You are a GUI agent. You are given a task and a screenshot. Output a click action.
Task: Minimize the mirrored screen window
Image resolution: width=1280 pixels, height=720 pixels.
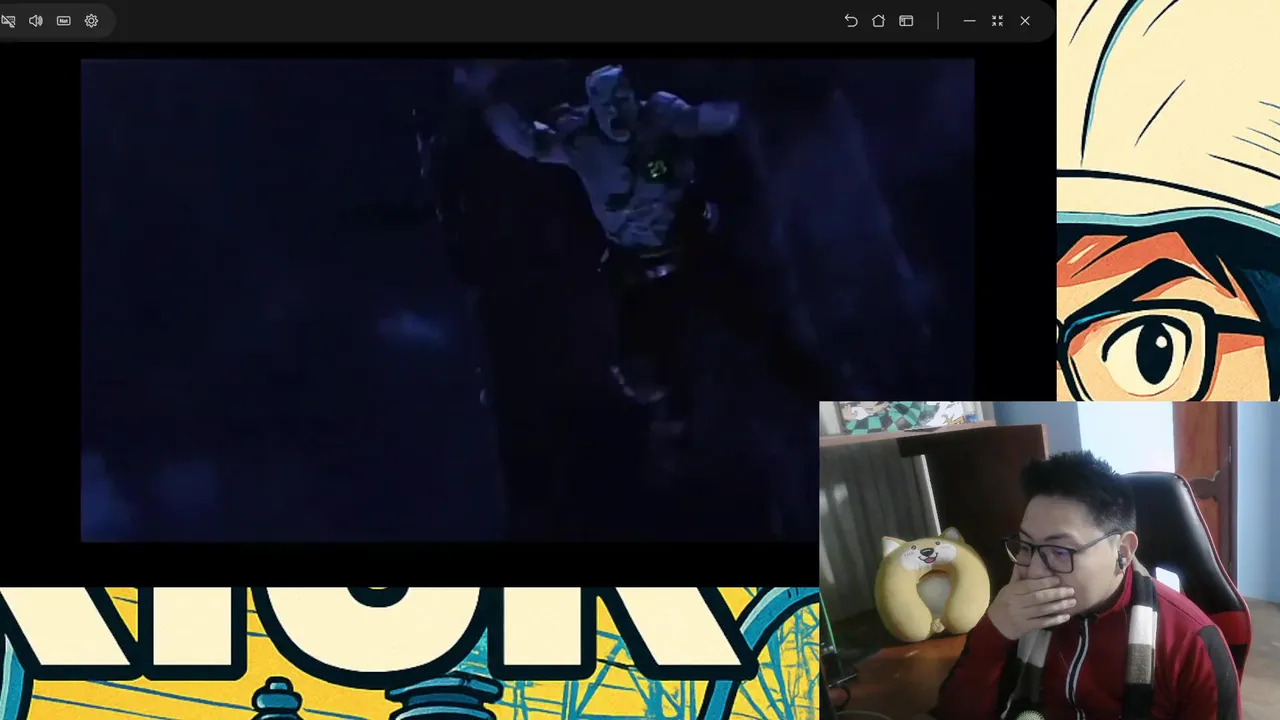pyautogui.click(x=969, y=21)
